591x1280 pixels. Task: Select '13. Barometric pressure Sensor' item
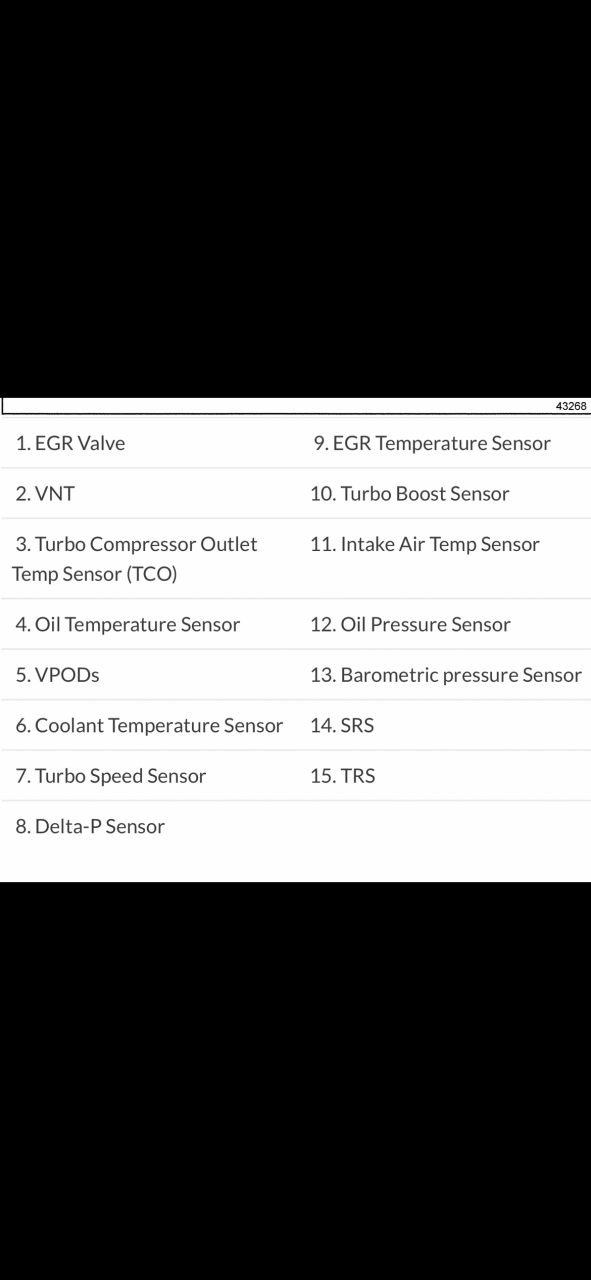point(446,675)
